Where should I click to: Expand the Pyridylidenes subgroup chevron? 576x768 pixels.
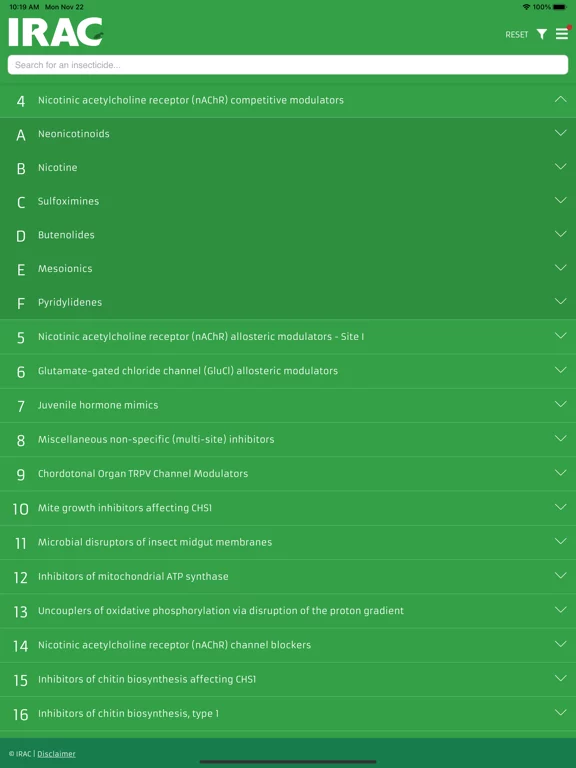(560, 301)
